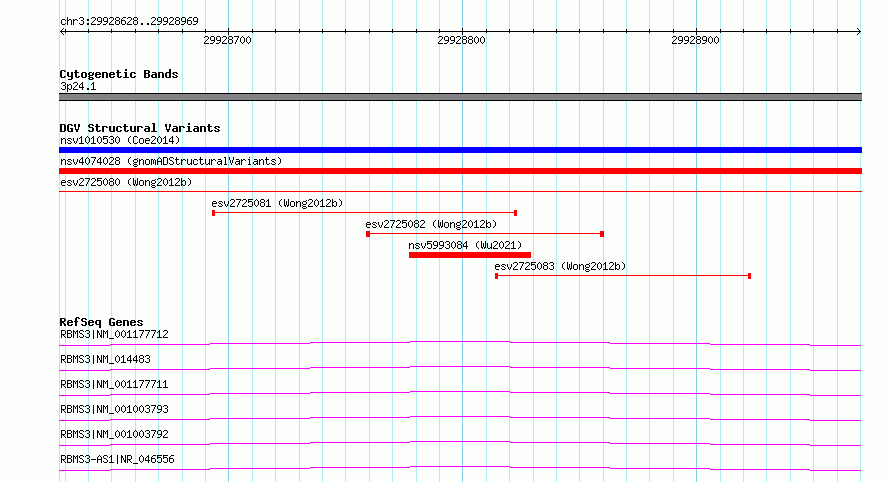Viewport: 890px width, 482px height.
Task: Select the 29928700 ruler position label
Action: [x=227, y=40]
